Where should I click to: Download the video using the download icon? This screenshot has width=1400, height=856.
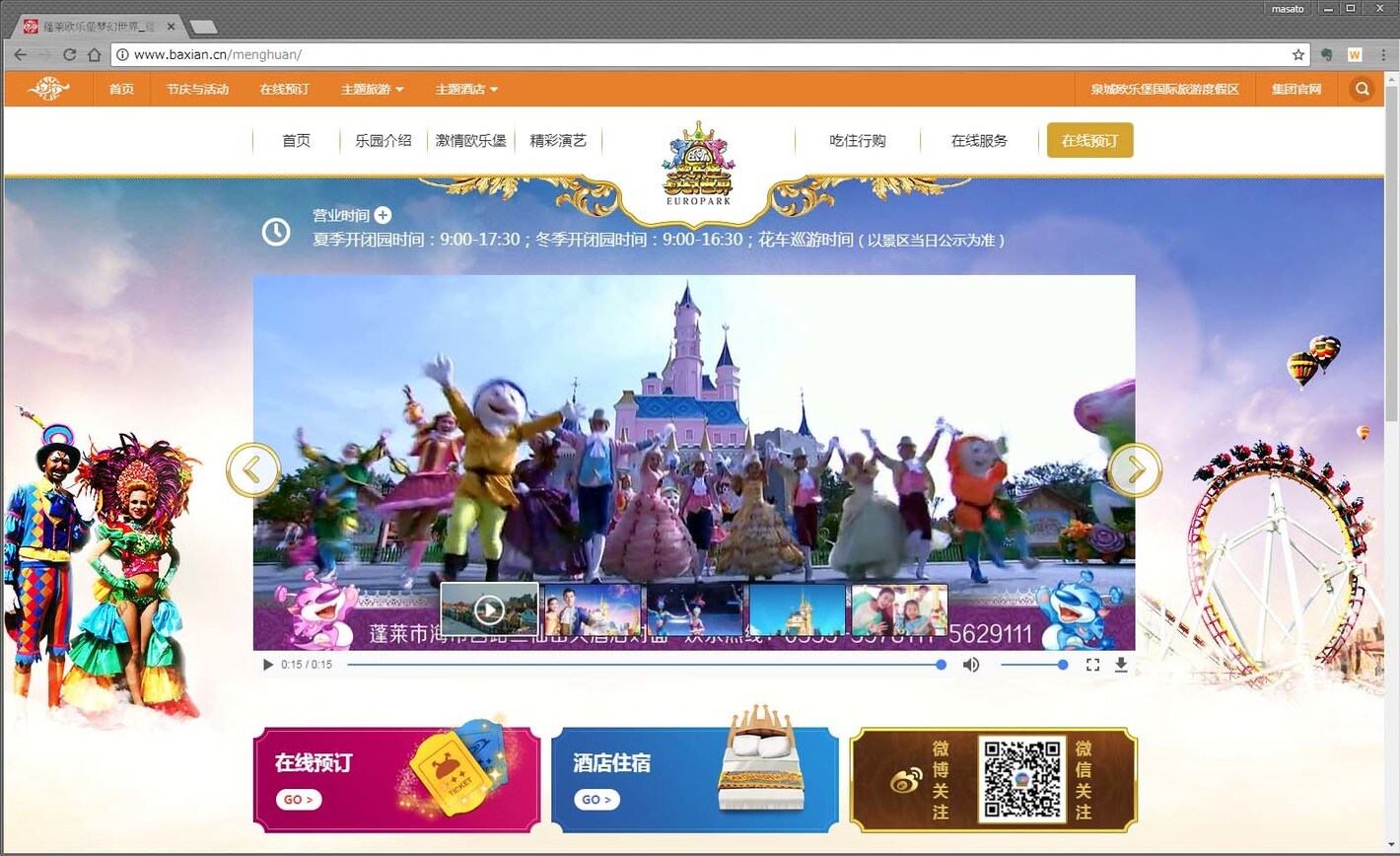(x=1121, y=665)
